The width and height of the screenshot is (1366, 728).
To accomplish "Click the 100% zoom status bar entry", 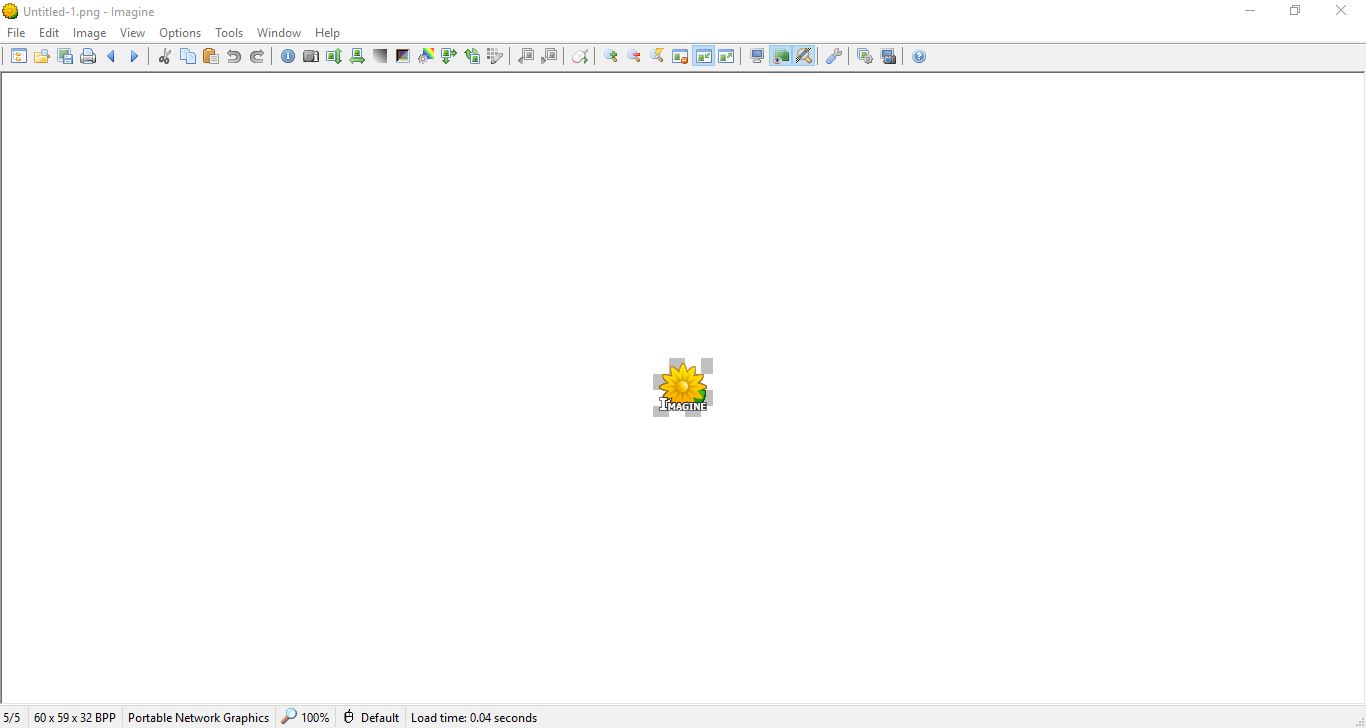I will click(306, 718).
